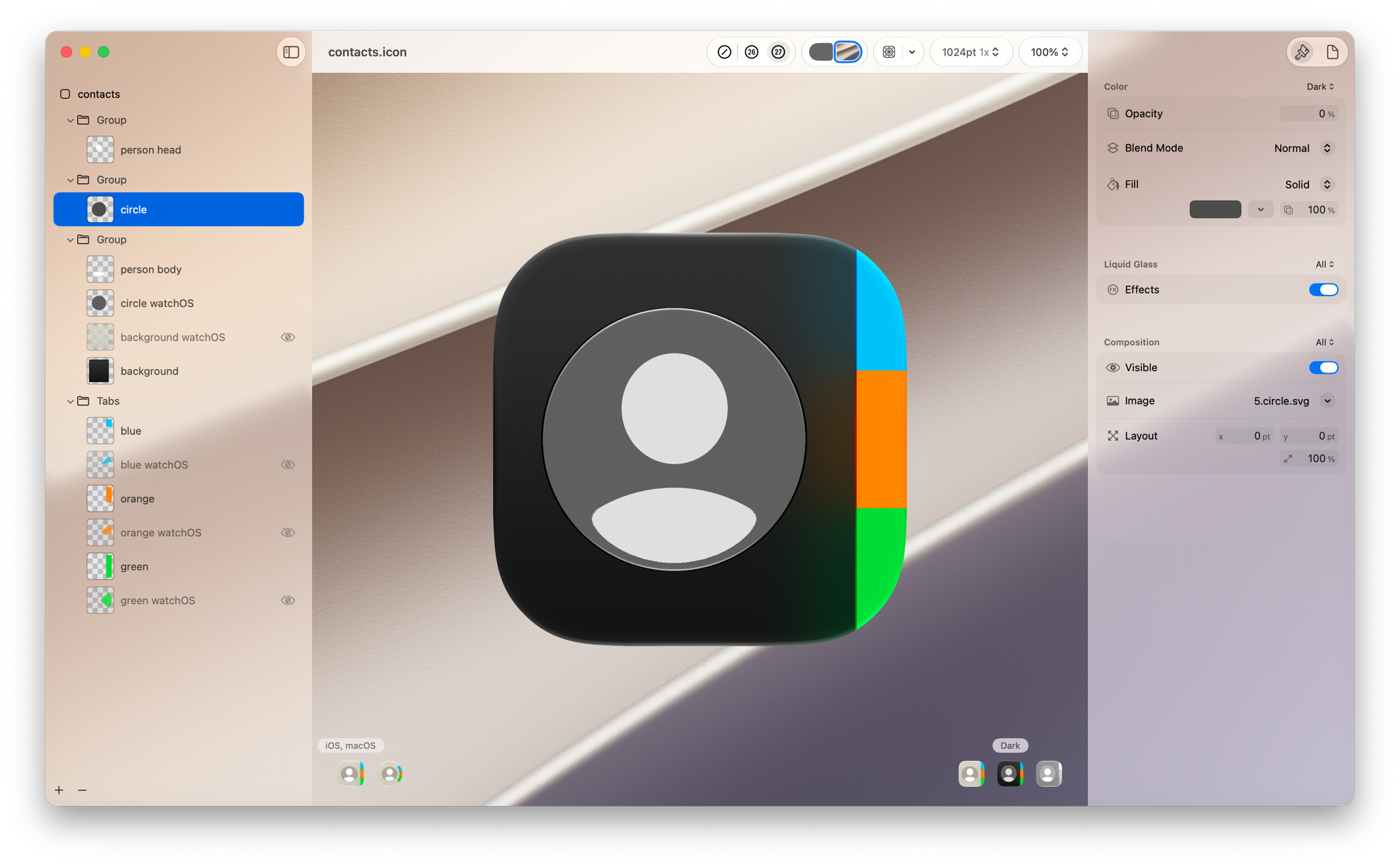Select the round watchOS preview thumbnail
The height and width of the screenshot is (866, 1400).
tap(391, 774)
